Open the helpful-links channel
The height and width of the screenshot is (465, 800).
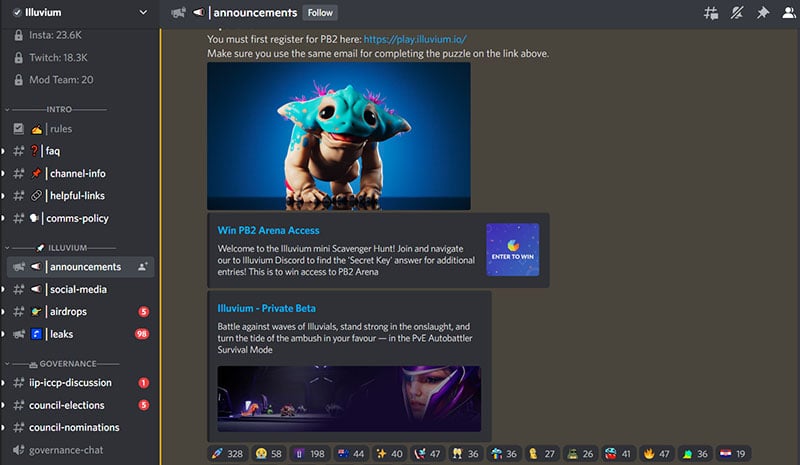pyautogui.click(x=79, y=195)
